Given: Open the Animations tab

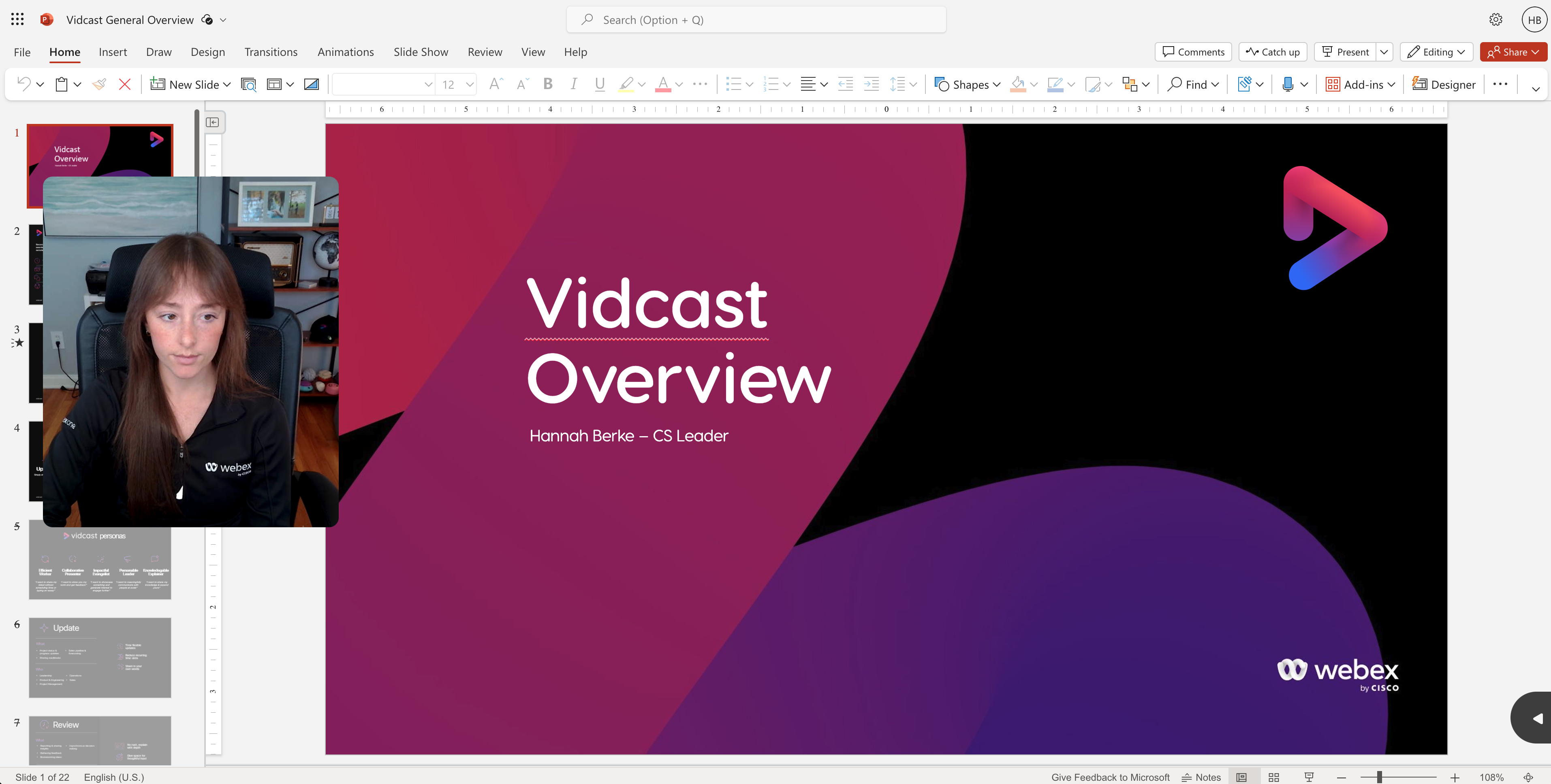Looking at the screenshot, I should pos(346,52).
